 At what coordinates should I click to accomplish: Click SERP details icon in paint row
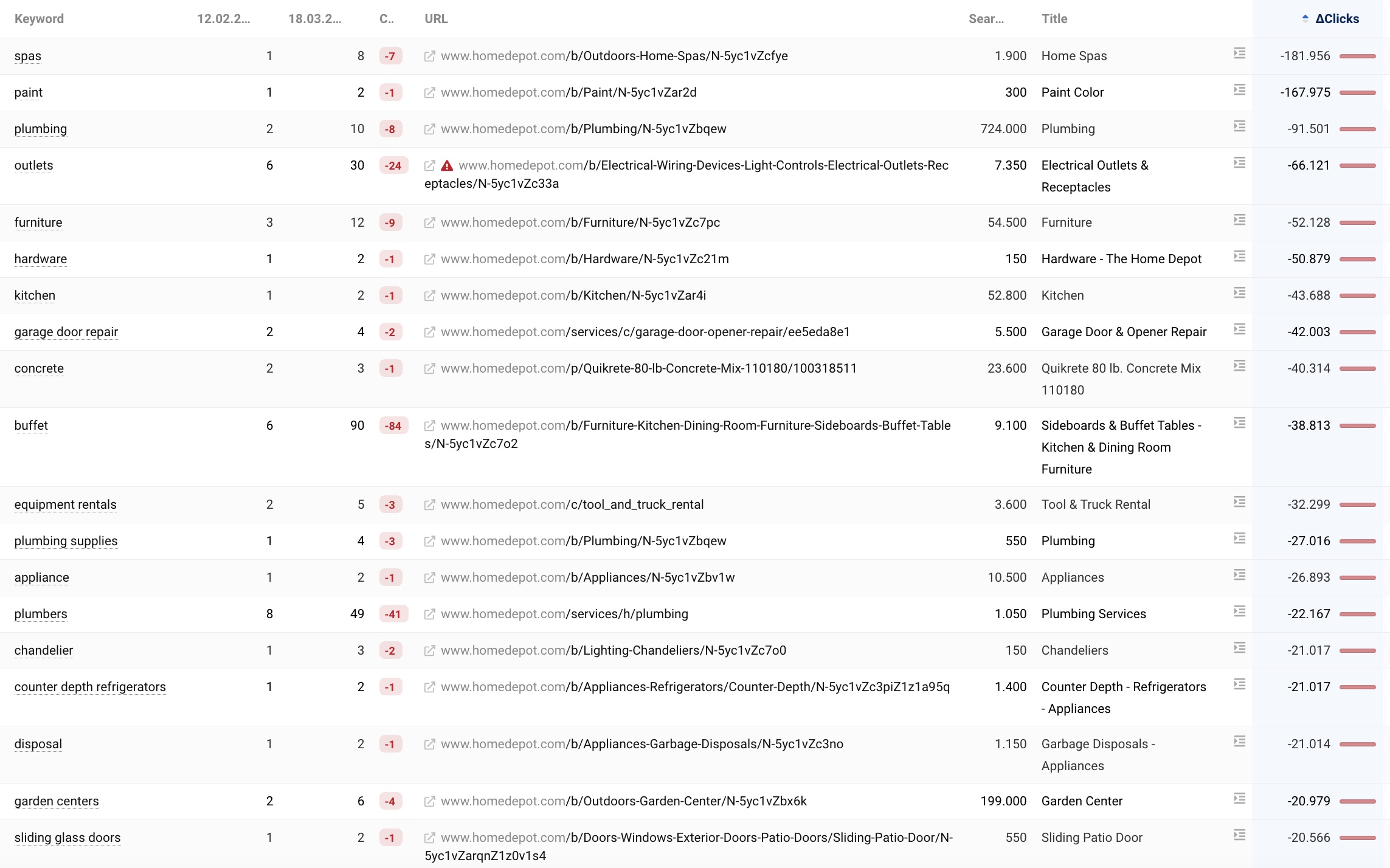click(1240, 90)
